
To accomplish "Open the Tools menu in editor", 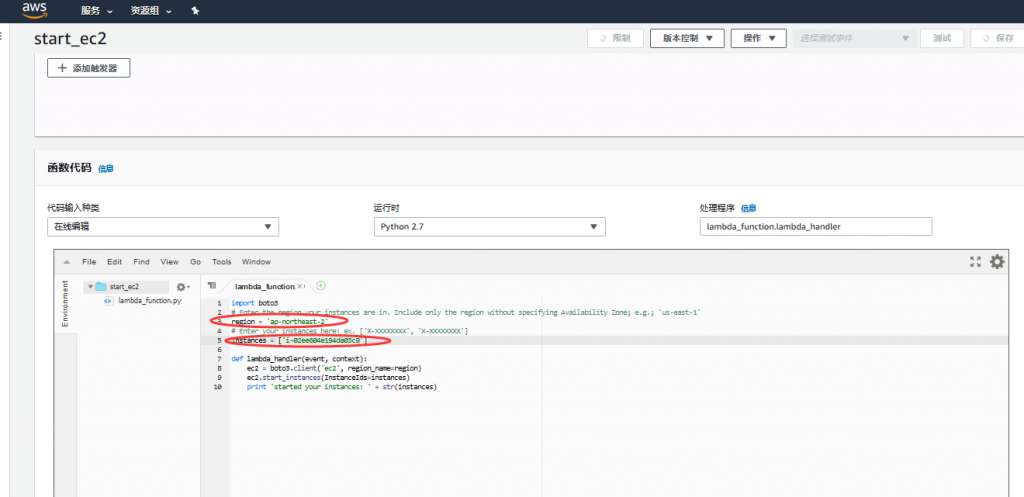I will pos(221,262).
